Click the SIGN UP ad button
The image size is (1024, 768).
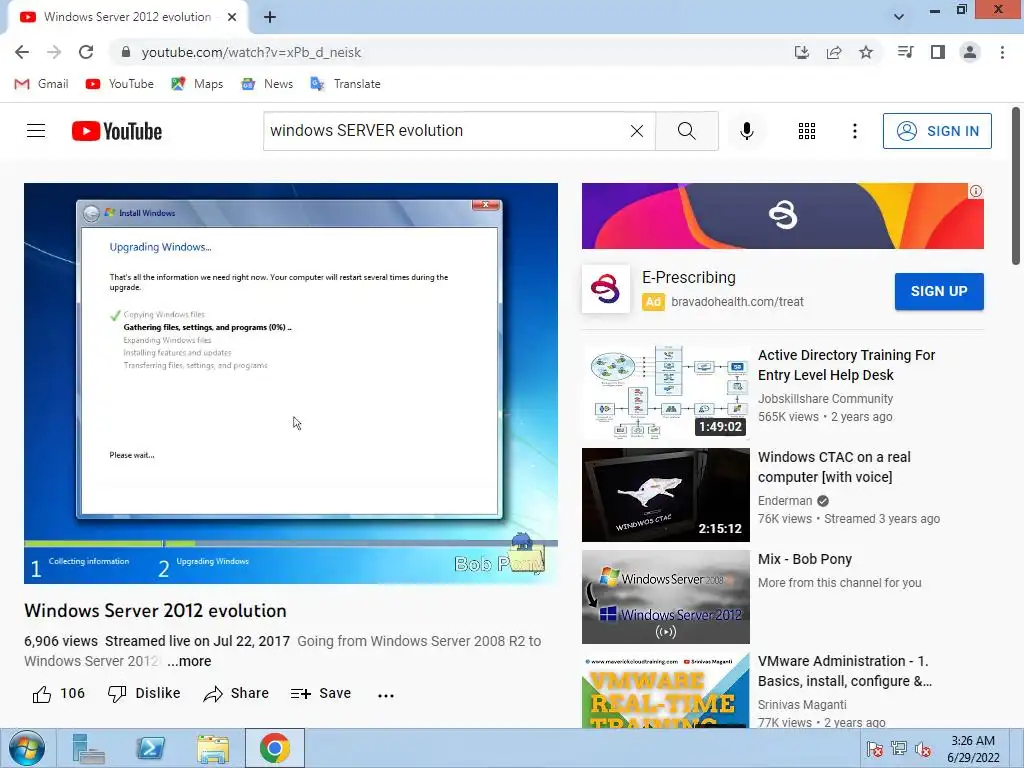coord(938,291)
